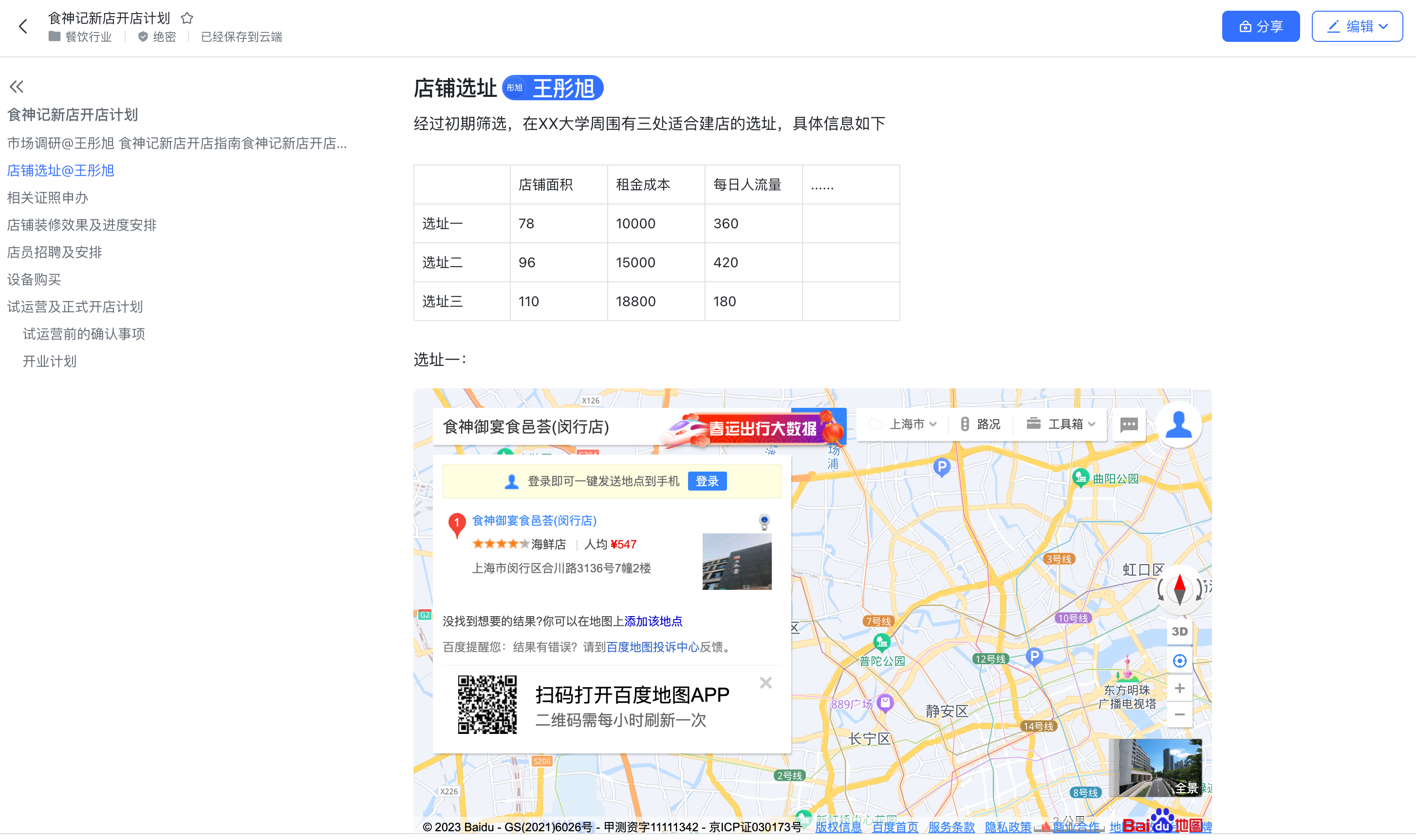Jump to 试运营前的确认事项 subsection
Viewport: 1416px width, 840px height.
point(84,333)
